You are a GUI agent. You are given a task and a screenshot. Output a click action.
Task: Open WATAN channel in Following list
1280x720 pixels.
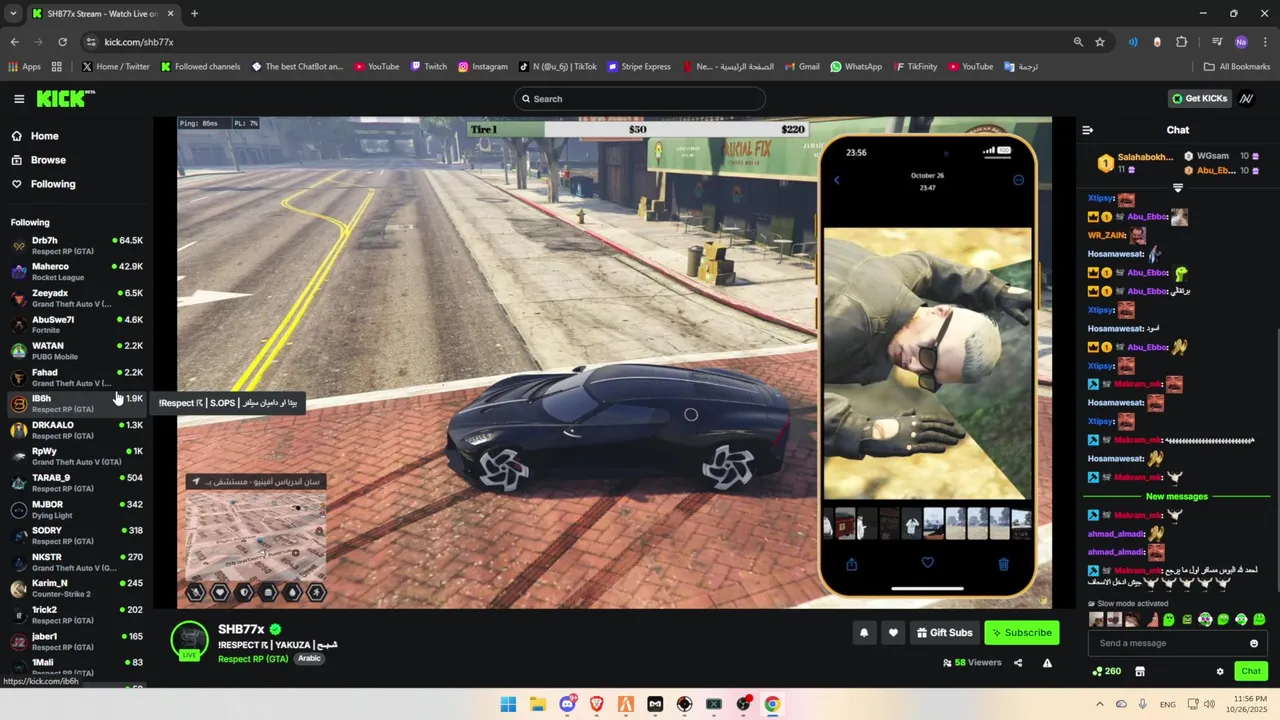pos(77,351)
